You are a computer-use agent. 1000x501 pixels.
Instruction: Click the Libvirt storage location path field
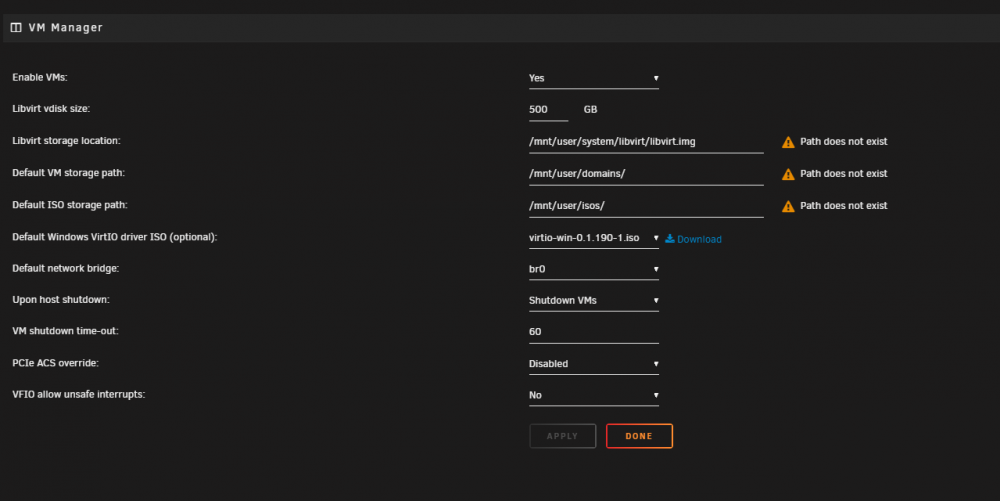[646, 142]
